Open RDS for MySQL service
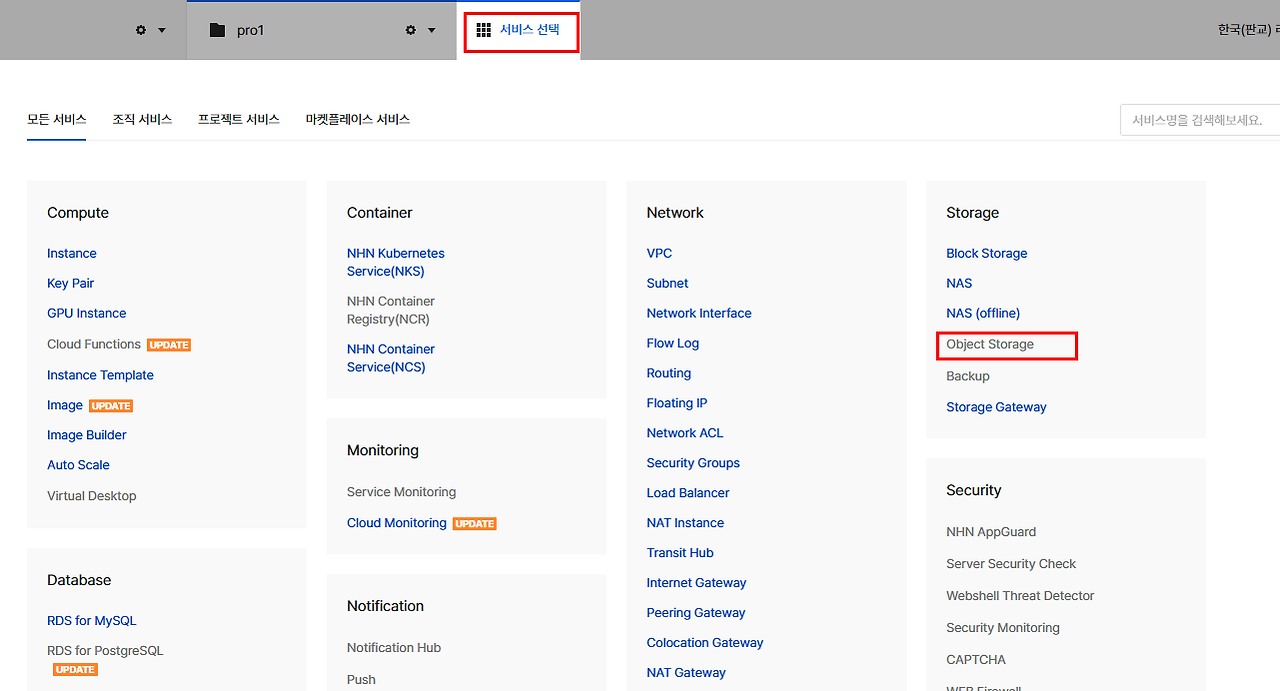Screen dimensions: 1280x691 pos(91,621)
